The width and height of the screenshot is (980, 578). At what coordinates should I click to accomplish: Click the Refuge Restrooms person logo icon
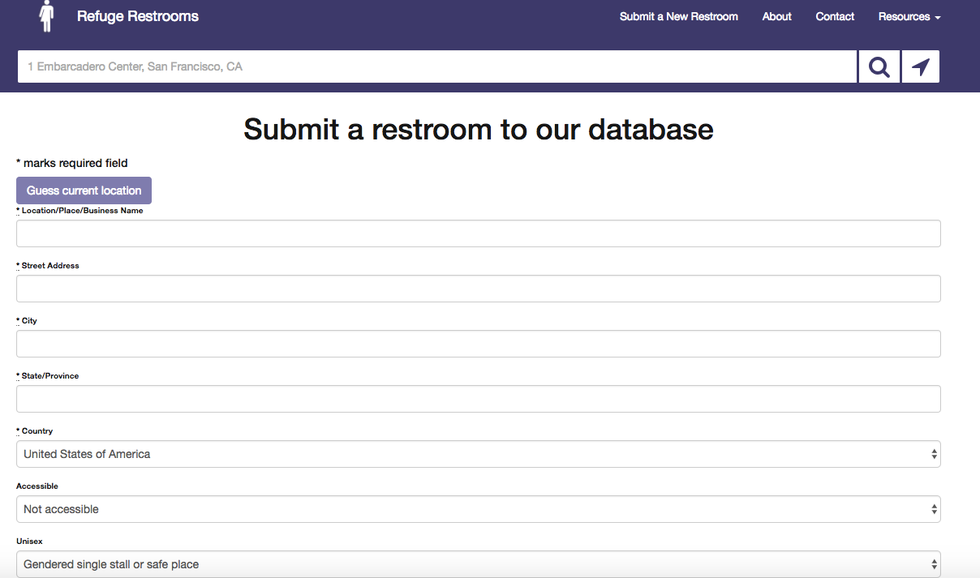pyautogui.click(x=46, y=16)
